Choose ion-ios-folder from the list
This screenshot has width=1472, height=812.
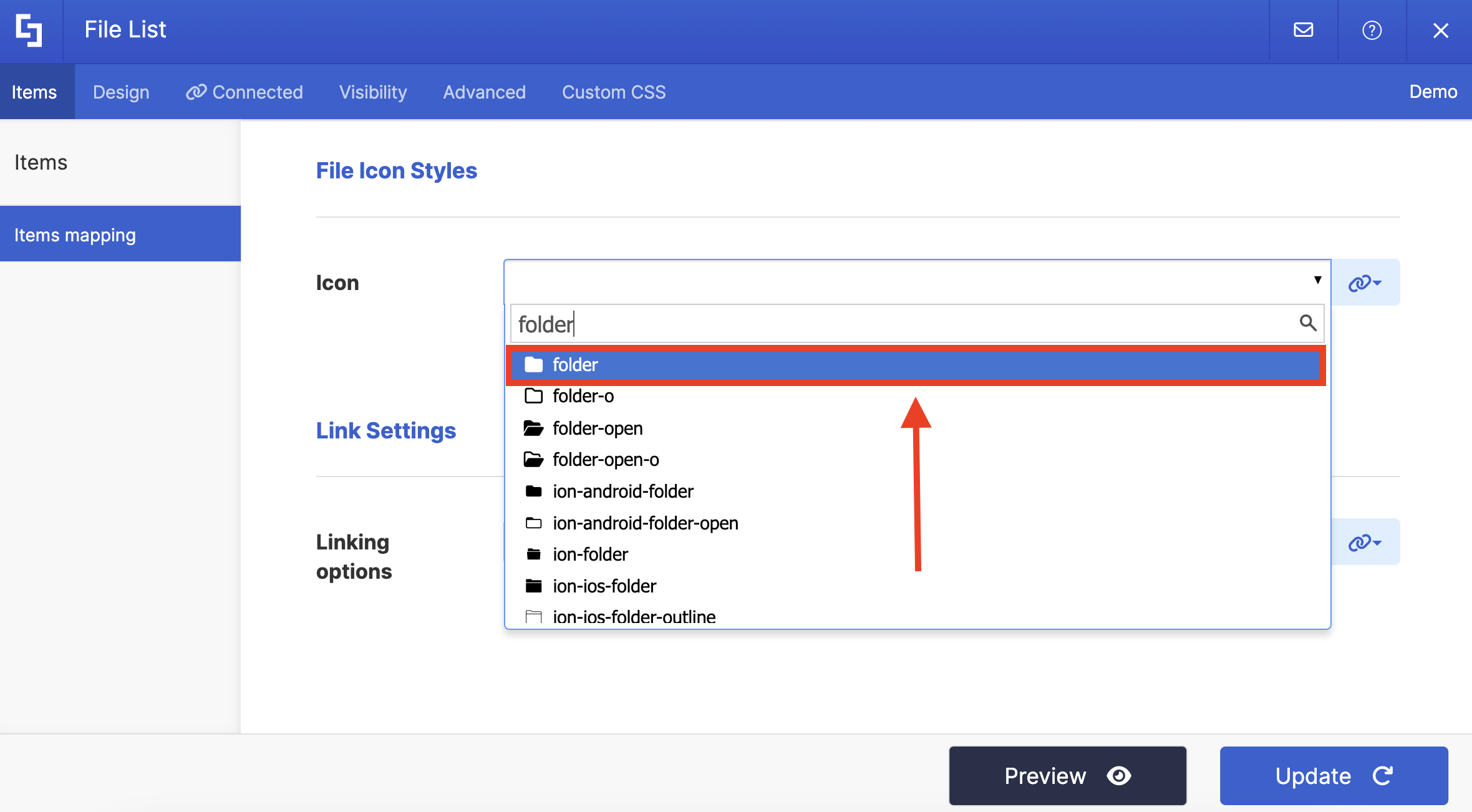click(x=604, y=586)
